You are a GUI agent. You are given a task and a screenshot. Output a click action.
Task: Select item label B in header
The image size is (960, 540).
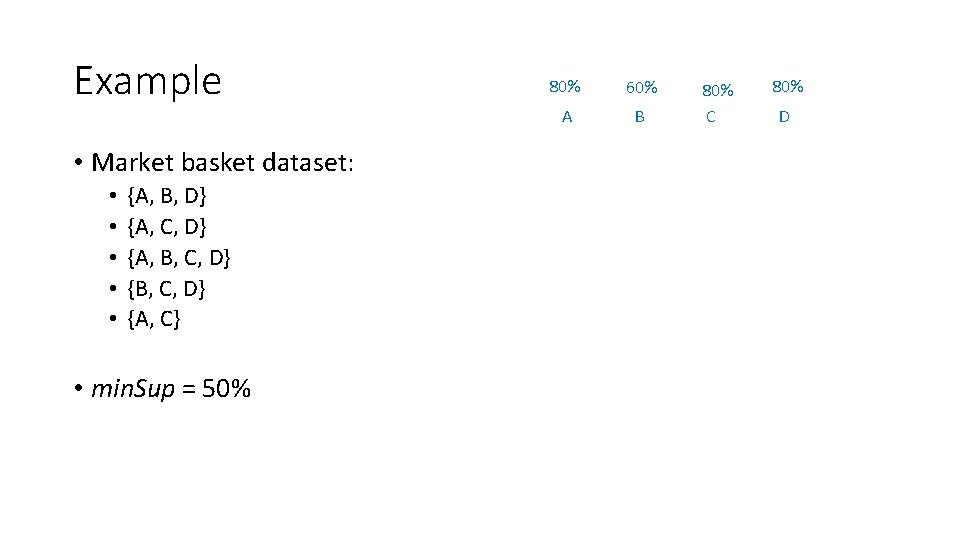640,117
